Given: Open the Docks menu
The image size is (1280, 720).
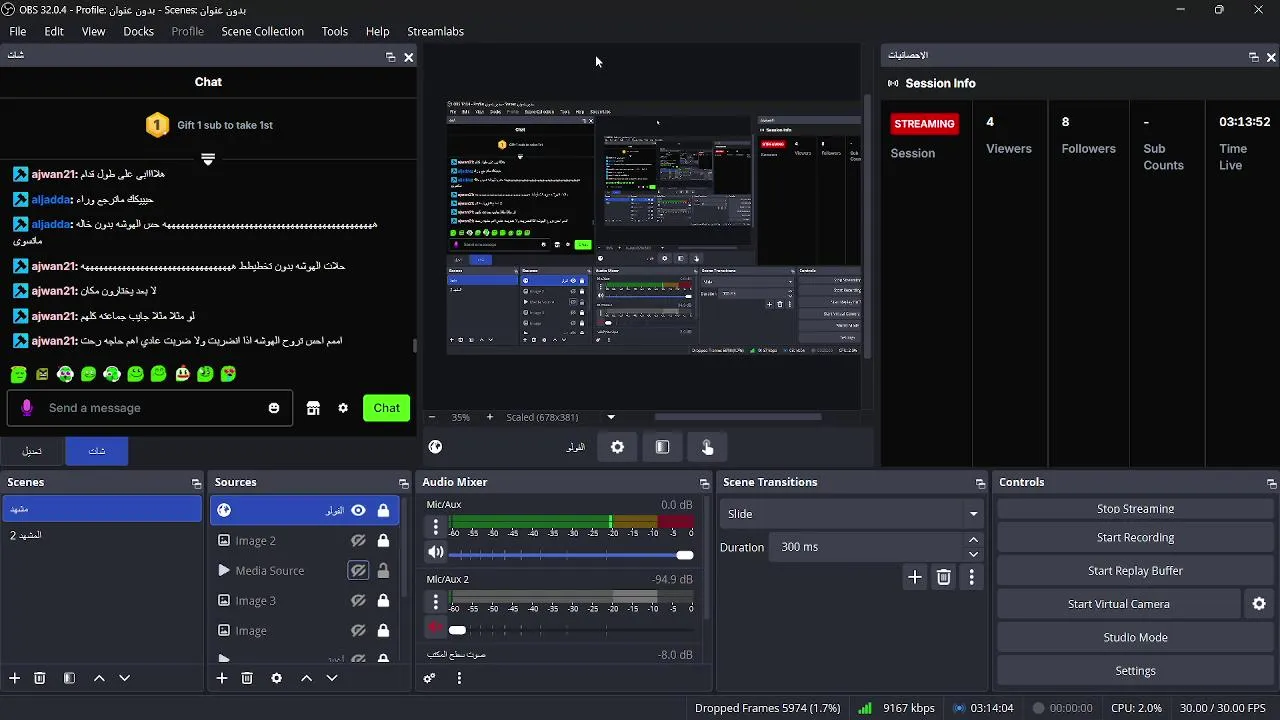Looking at the screenshot, I should point(138,31).
